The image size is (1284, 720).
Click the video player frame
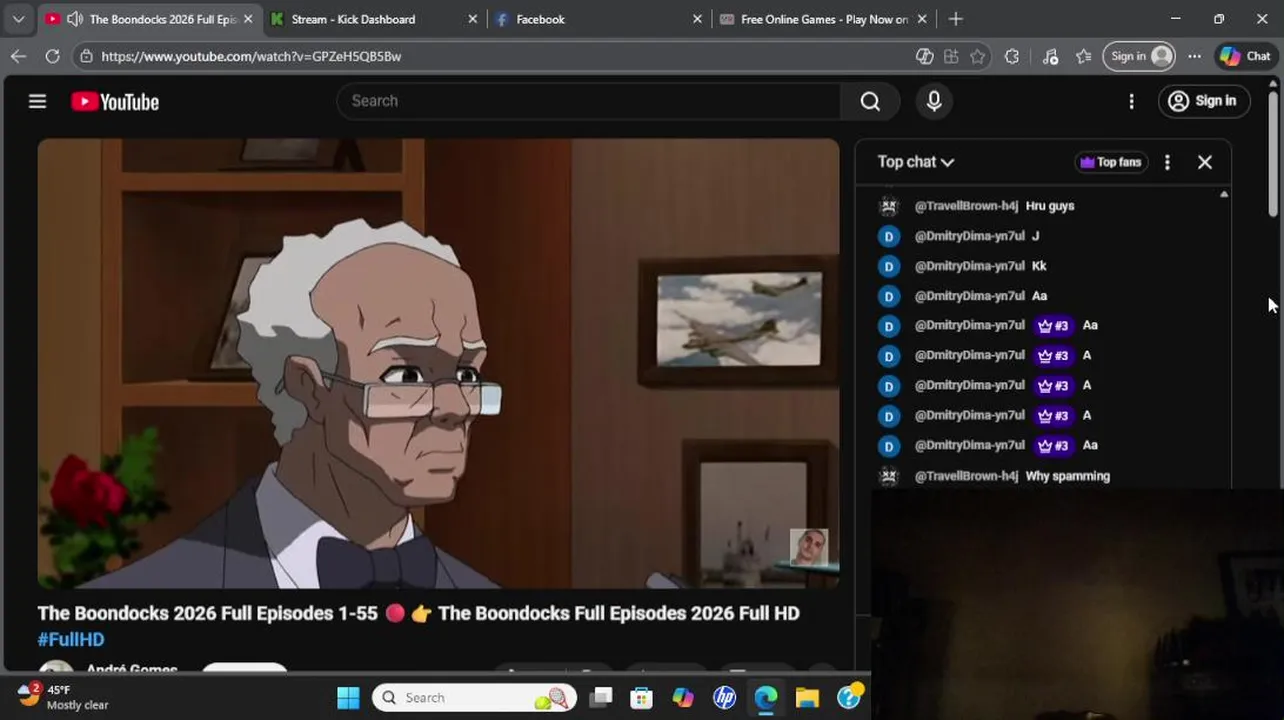pos(438,363)
